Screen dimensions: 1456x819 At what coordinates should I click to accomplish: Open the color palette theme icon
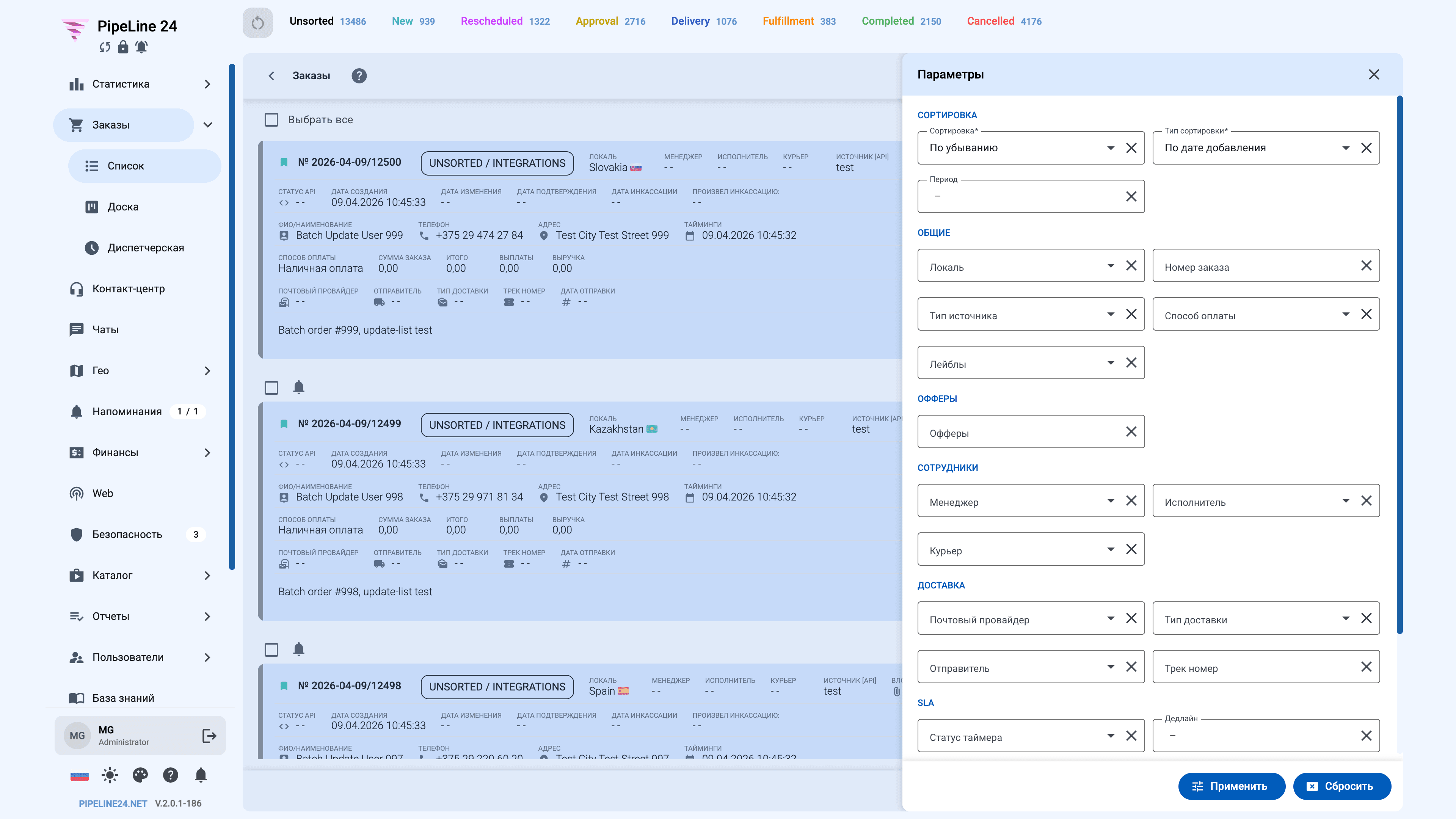point(140,775)
